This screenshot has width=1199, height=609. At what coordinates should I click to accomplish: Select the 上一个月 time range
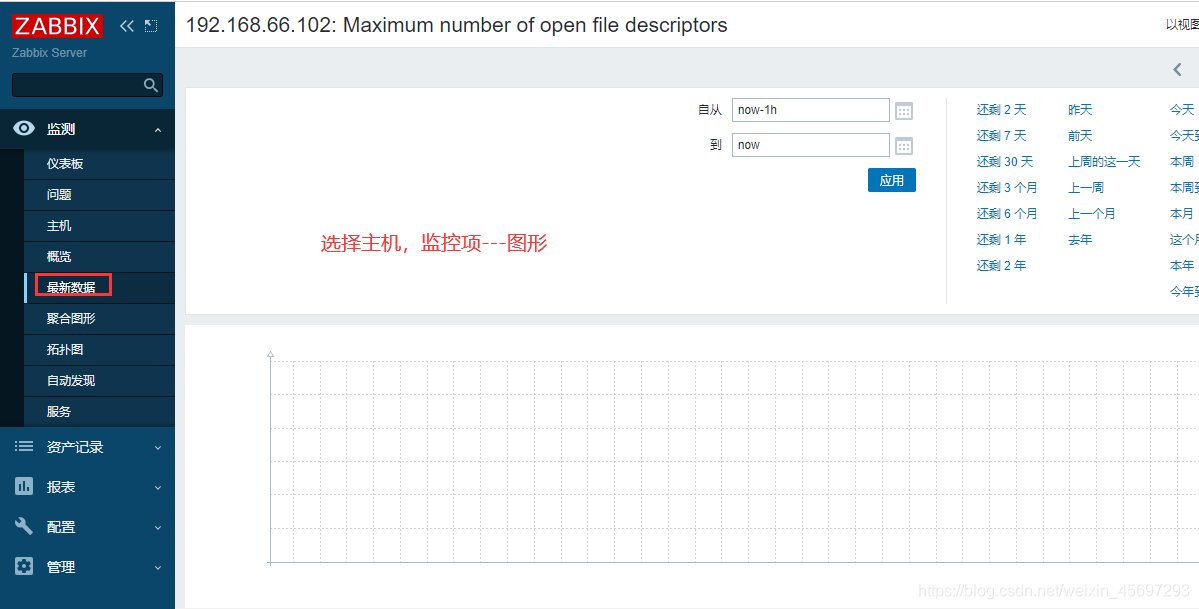(x=1092, y=213)
